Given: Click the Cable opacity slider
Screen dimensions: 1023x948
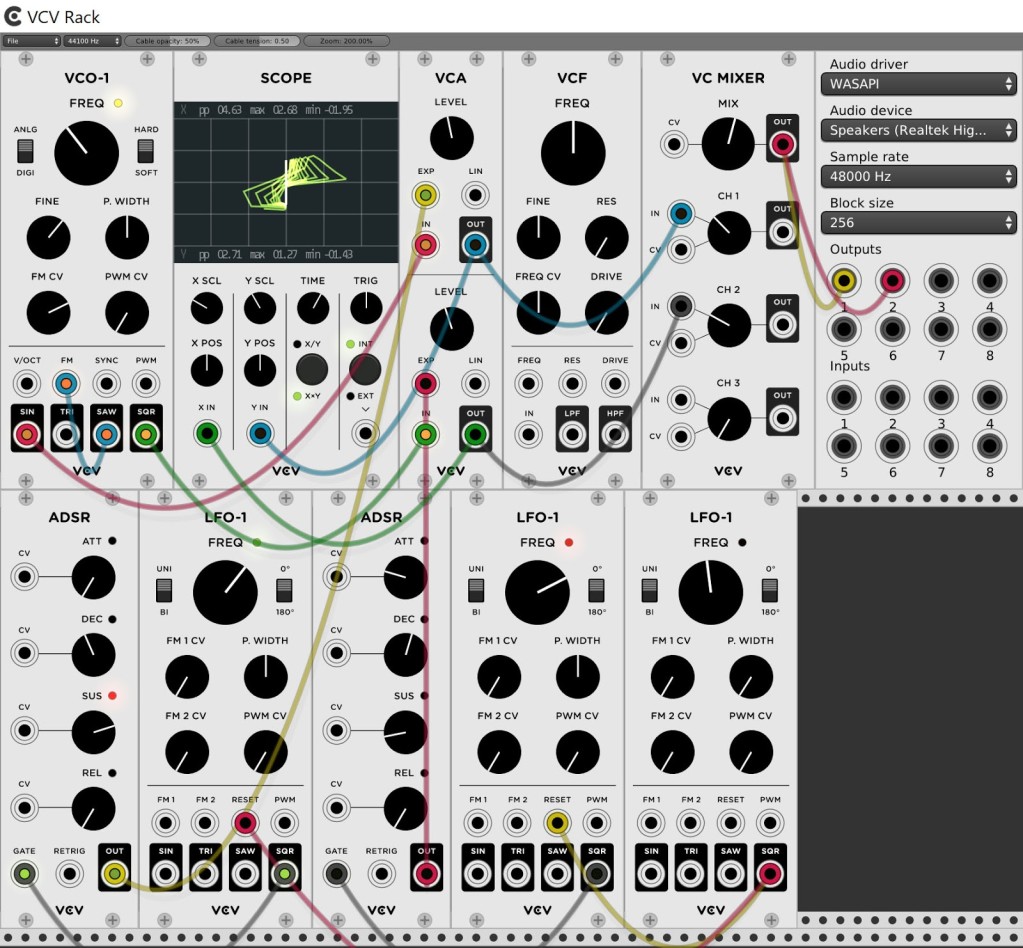Looking at the screenshot, I should coord(167,41).
